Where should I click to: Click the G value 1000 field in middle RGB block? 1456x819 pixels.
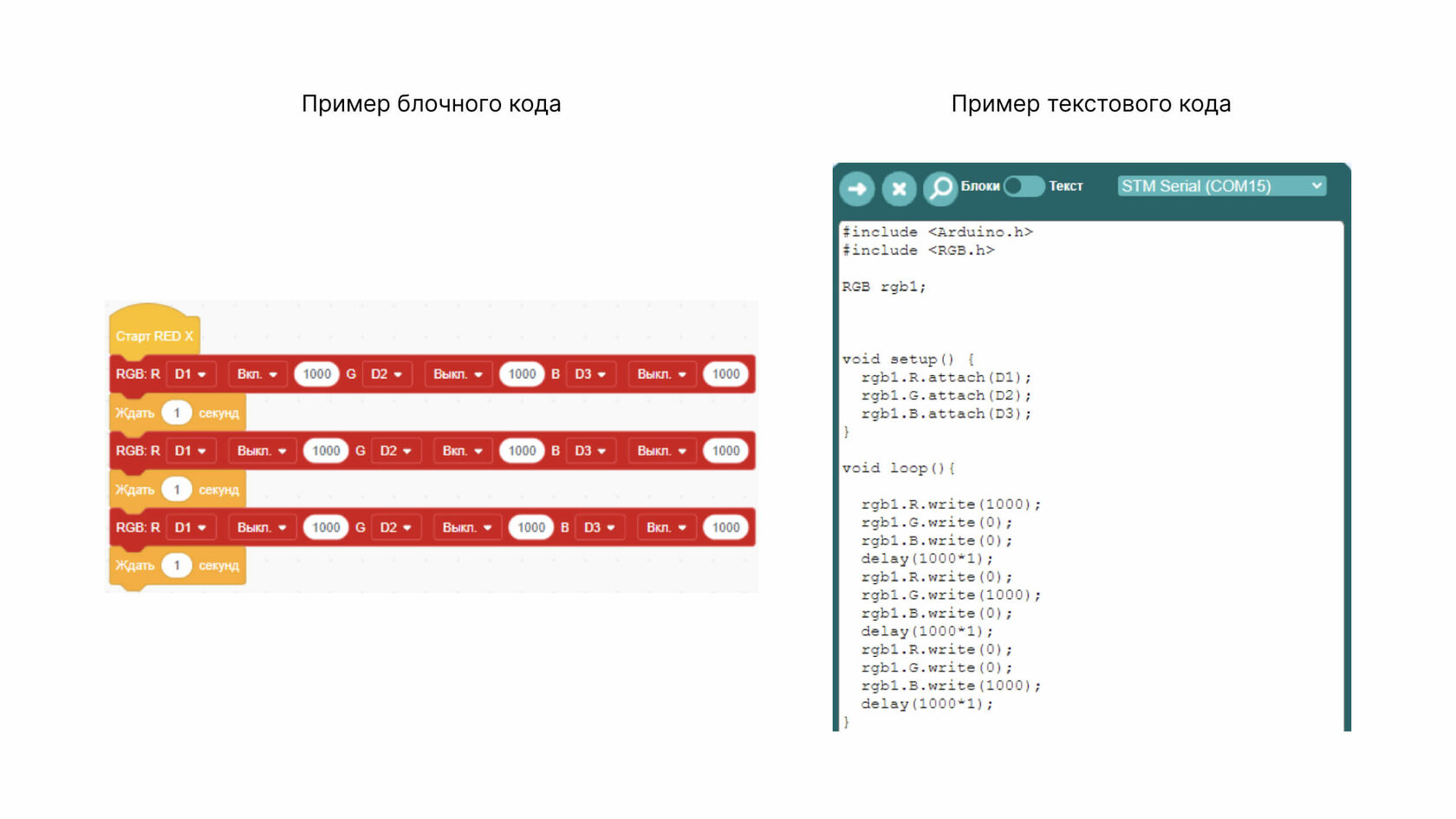(523, 451)
